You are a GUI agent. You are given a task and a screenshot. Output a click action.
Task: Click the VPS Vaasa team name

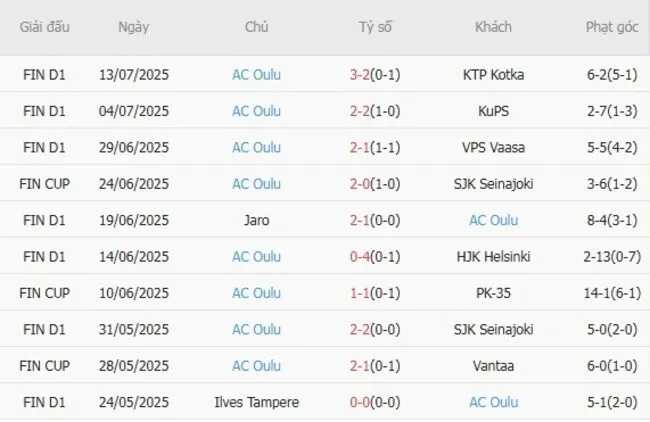(493, 147)
